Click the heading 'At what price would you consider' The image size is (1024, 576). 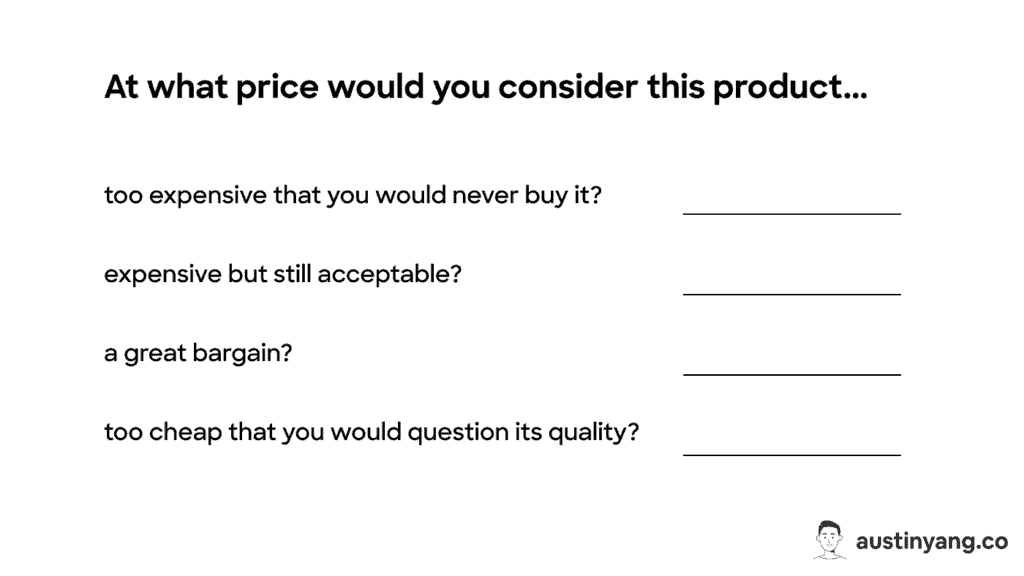pyautogui.click(x=370, y=88)
